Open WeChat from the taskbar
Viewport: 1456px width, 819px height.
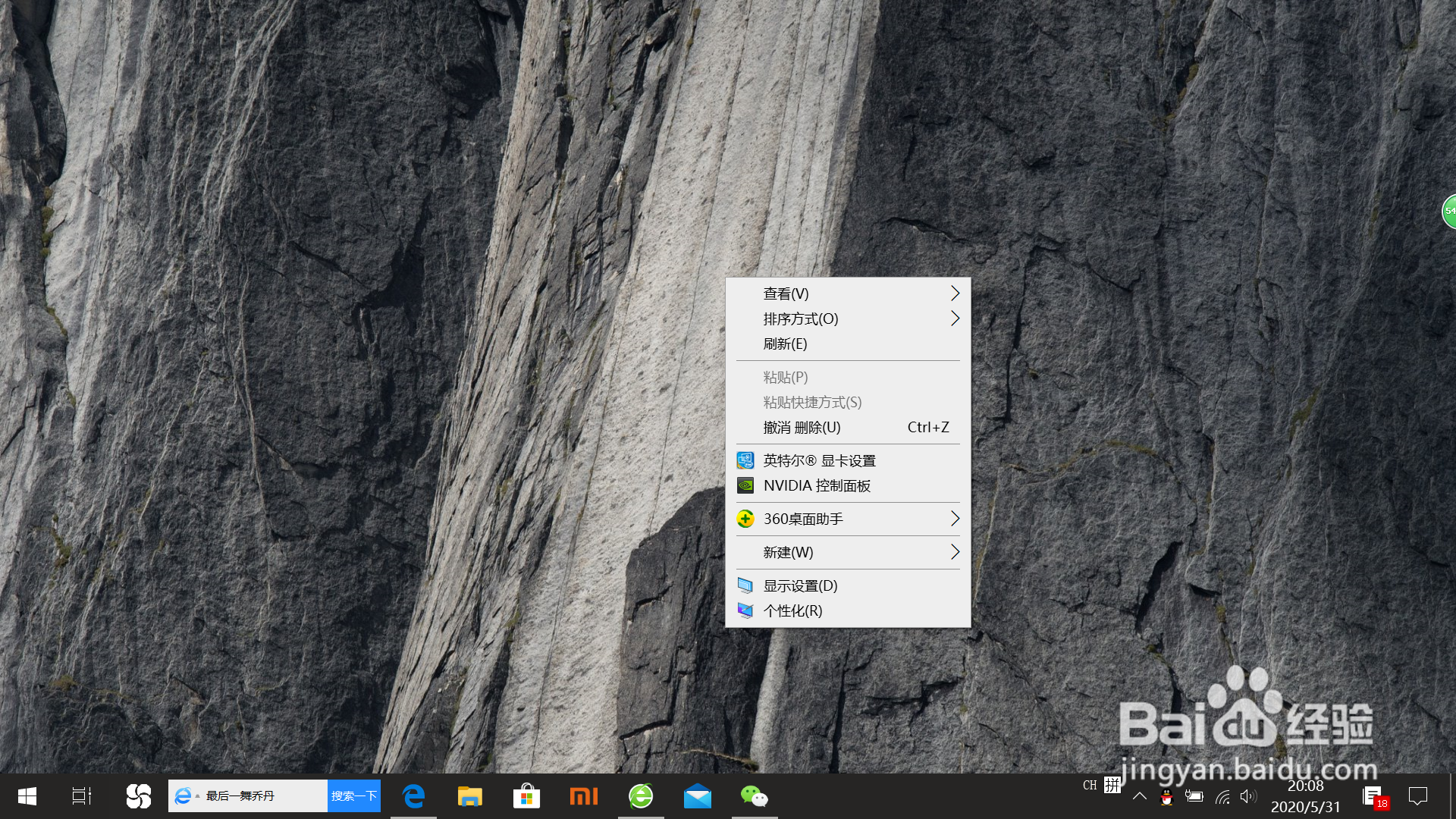pos(754,796)
